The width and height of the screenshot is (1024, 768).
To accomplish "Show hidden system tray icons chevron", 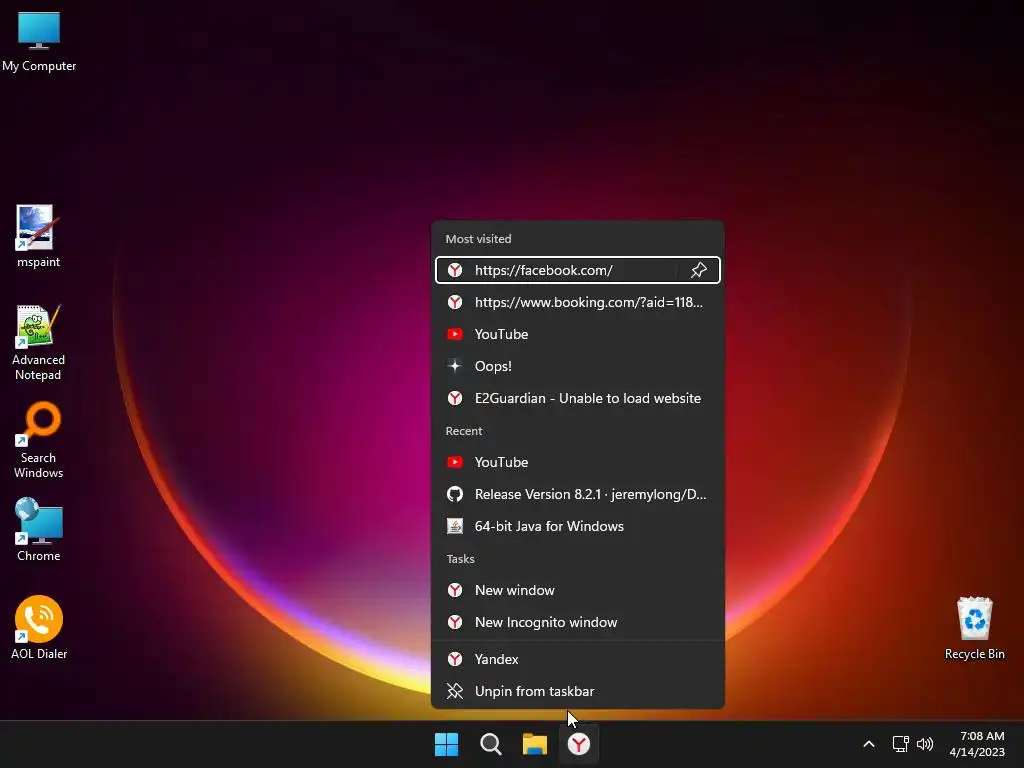I will tap(869, 744).
